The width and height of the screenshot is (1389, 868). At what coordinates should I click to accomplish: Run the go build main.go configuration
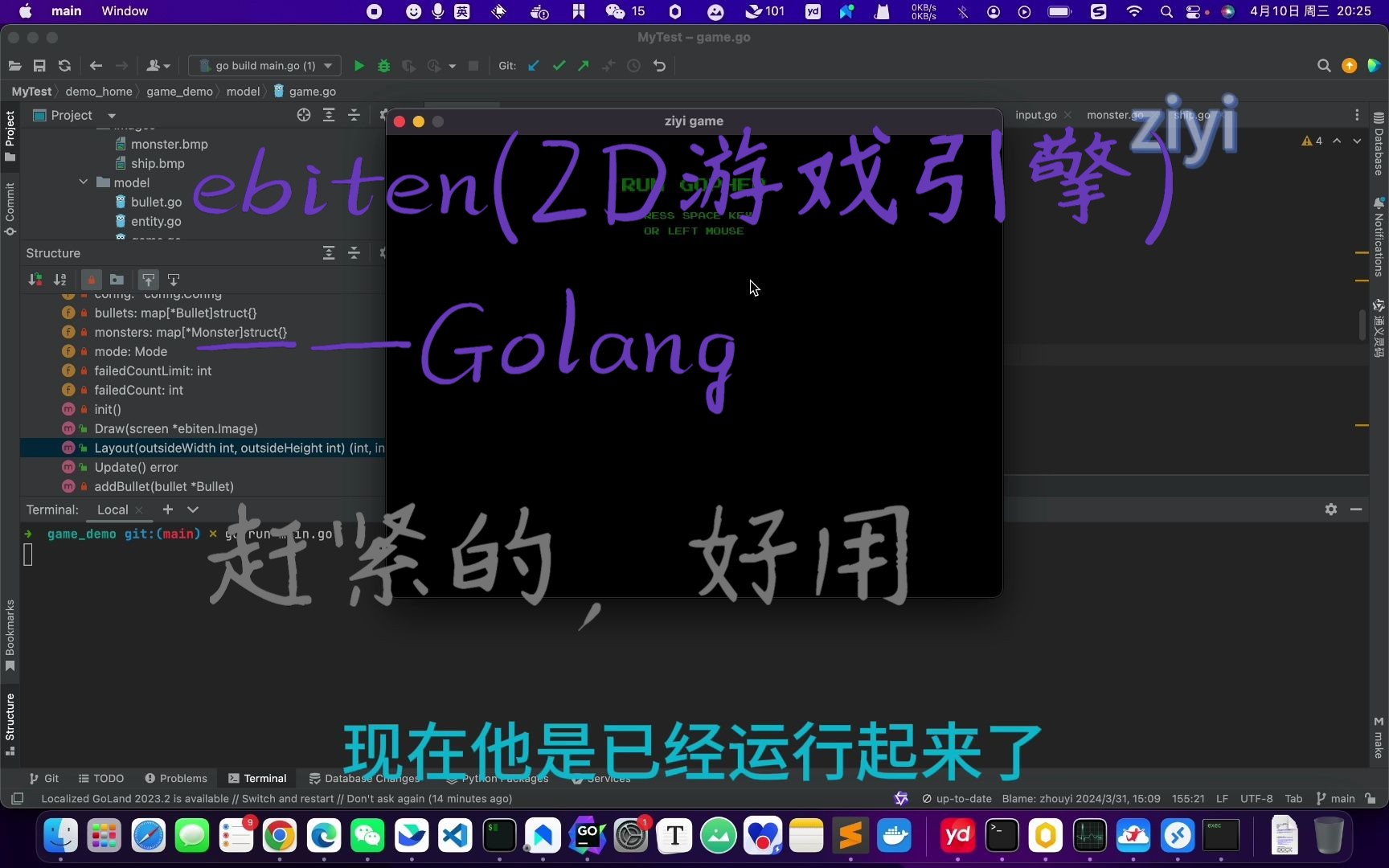(359, 66)
